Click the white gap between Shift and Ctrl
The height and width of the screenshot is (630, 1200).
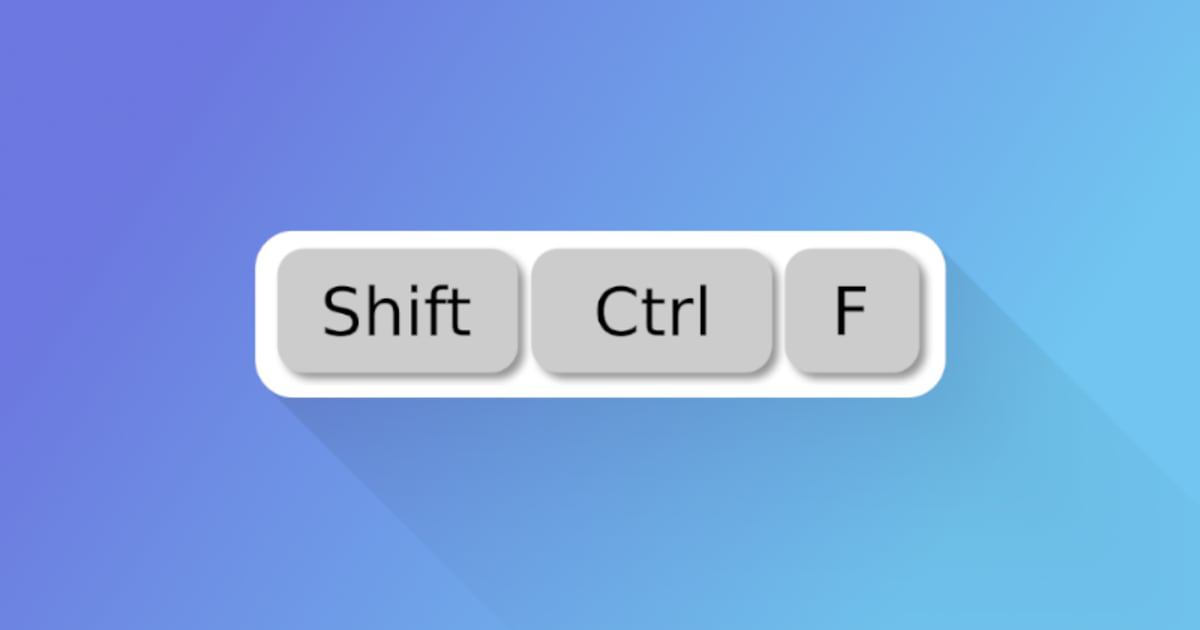(x=525, y=312)
